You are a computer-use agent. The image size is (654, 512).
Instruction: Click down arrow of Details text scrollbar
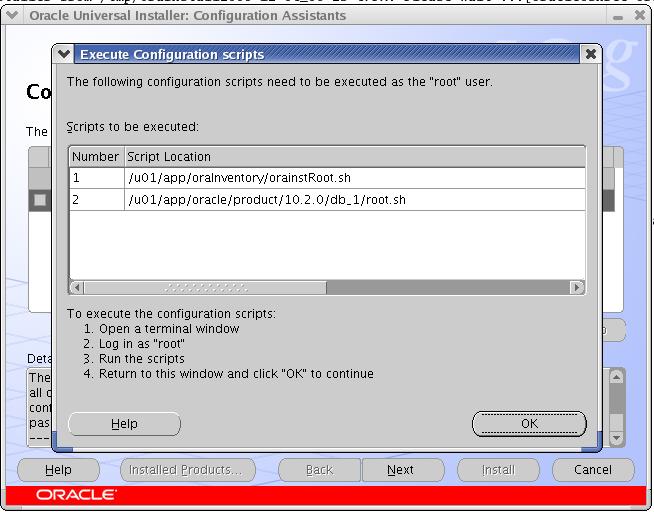coord(616,438)
